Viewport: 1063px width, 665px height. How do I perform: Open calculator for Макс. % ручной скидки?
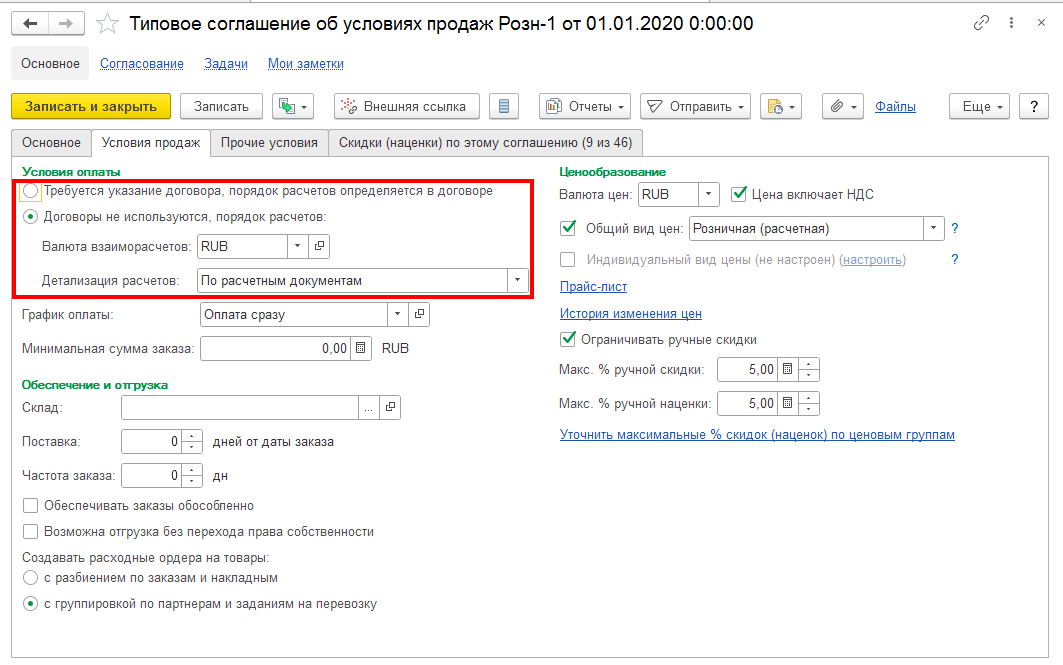pyautogui.click(x=788, y=370)
